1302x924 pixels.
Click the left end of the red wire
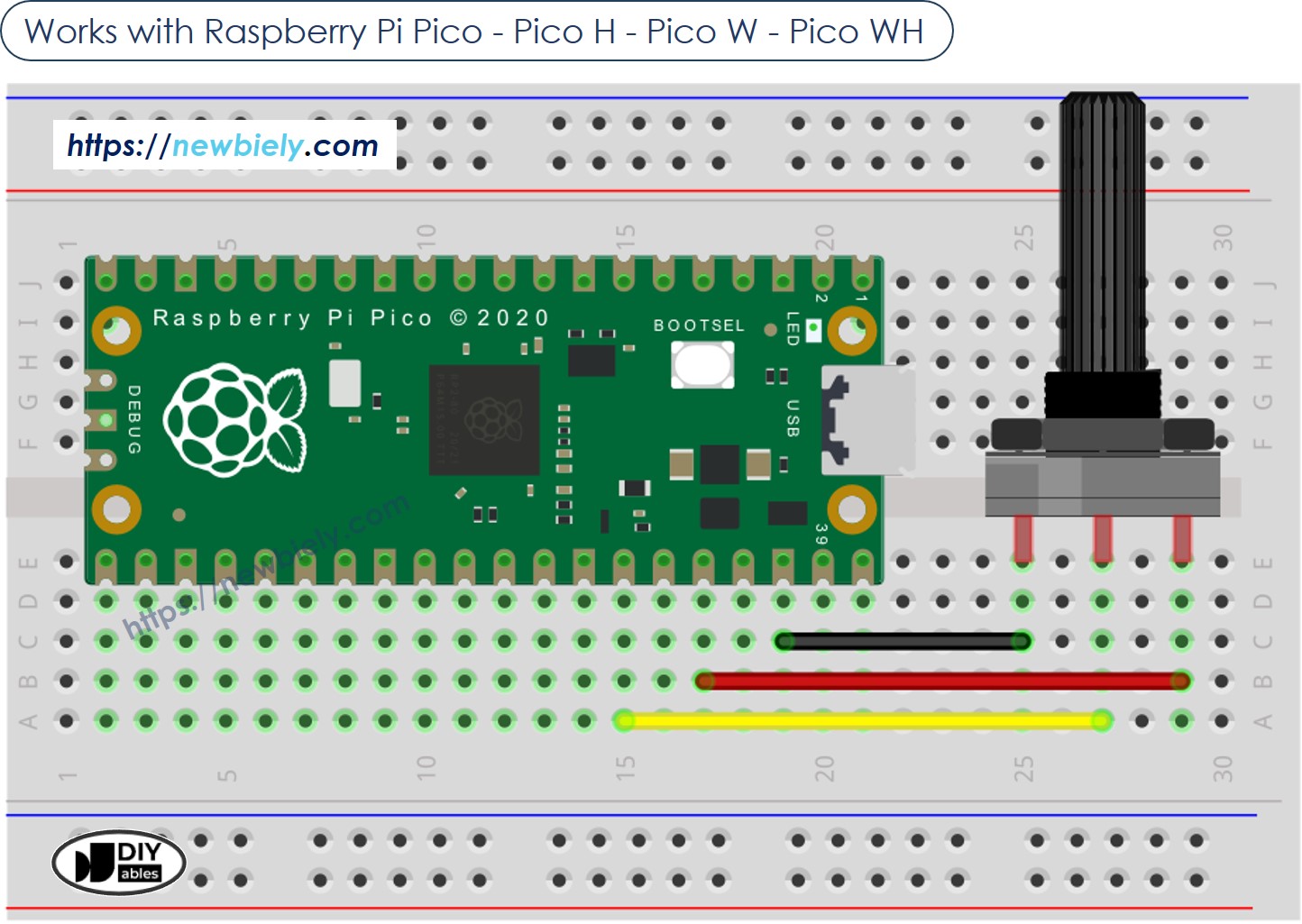[x=704, y=681]
